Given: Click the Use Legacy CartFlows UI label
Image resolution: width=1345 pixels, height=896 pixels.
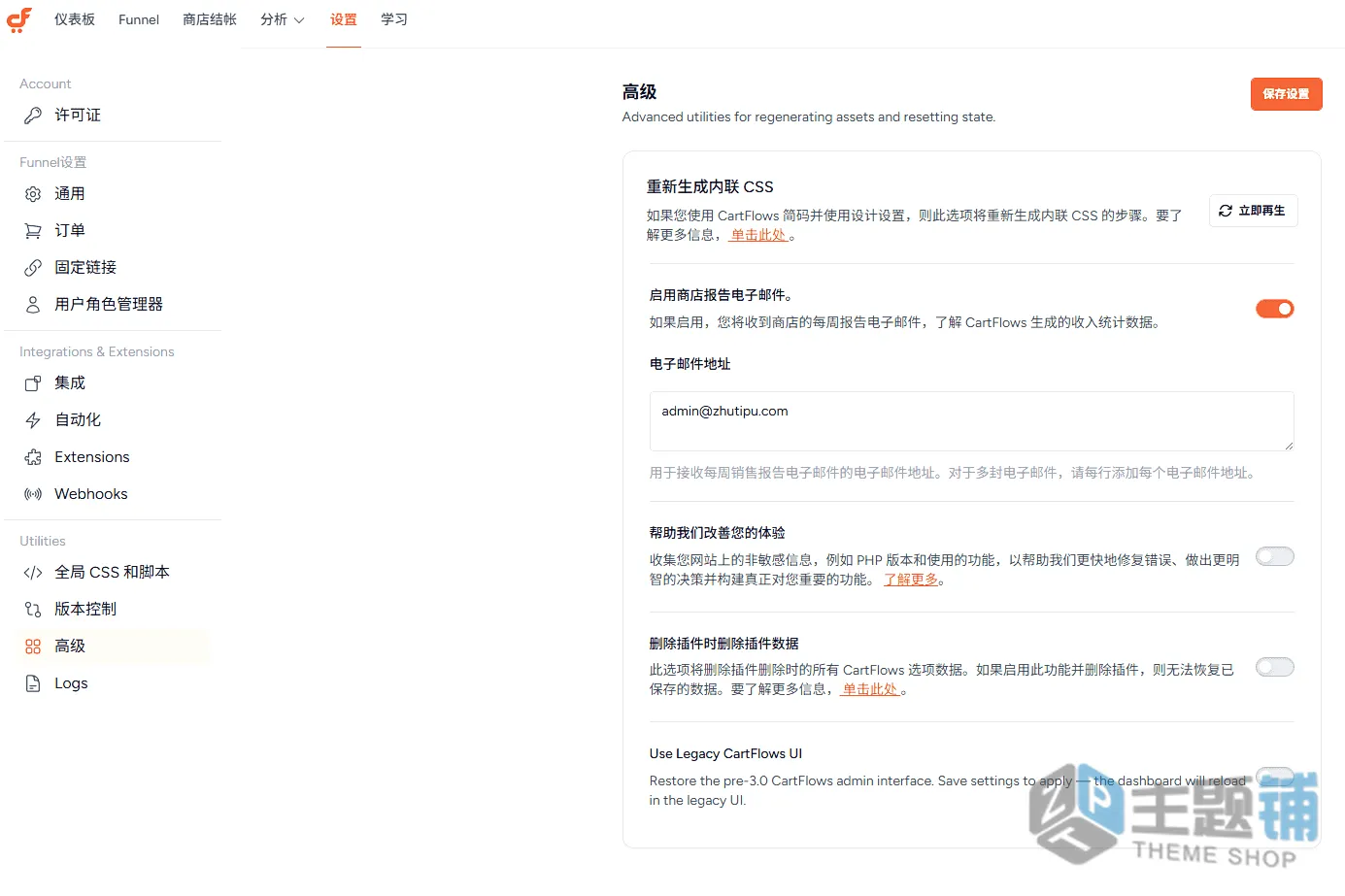Looking at the screenshot, I should pos(725,754).
